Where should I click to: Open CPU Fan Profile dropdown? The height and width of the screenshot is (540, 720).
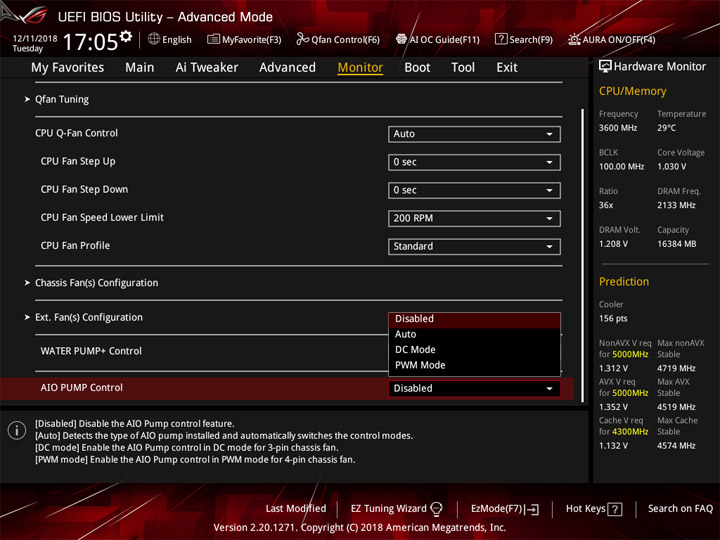click(474, 247)
